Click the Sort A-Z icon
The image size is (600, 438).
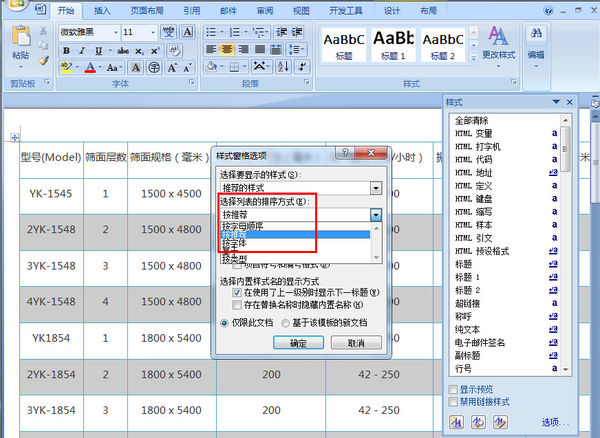[x=284, y=67]
